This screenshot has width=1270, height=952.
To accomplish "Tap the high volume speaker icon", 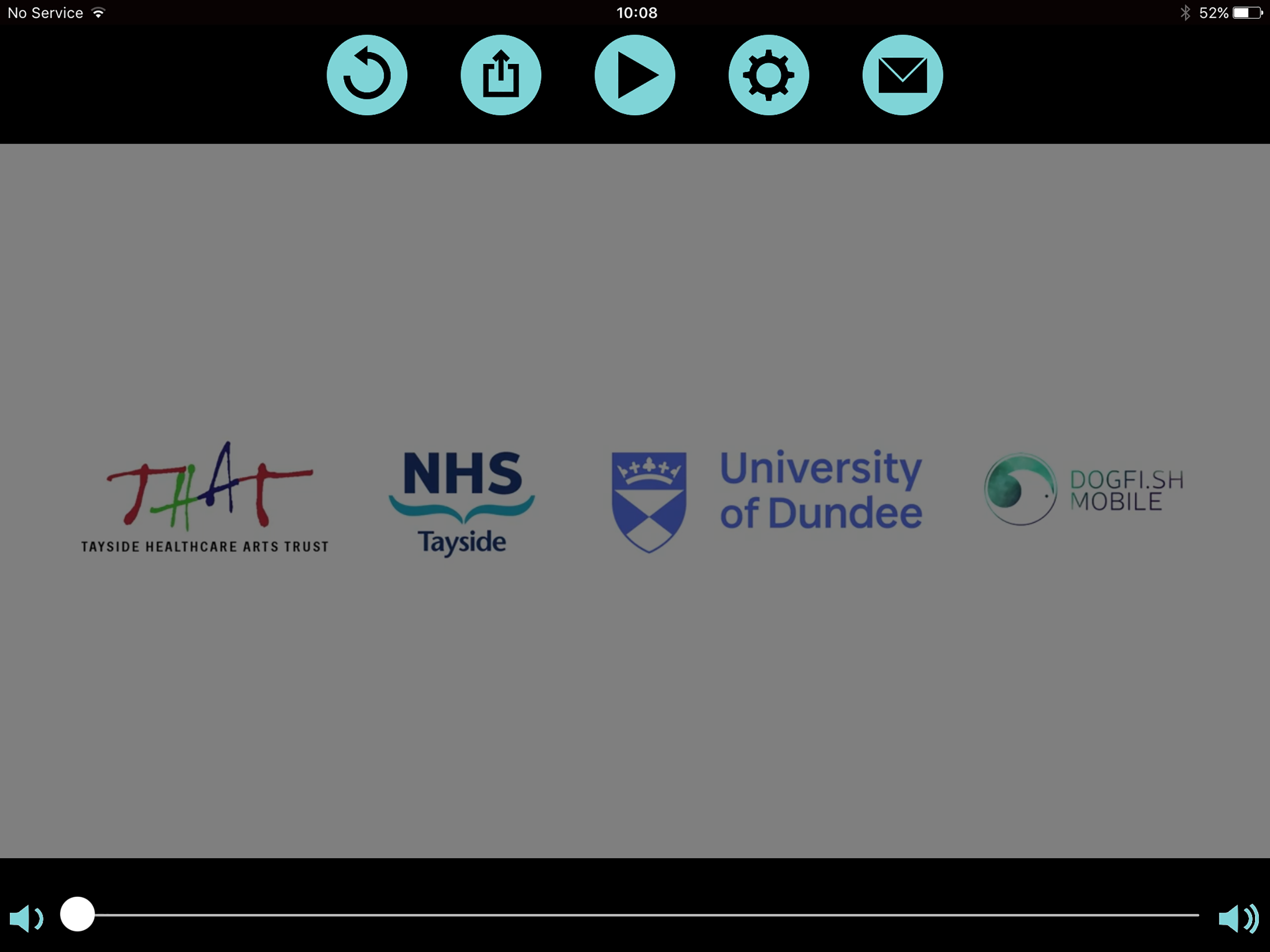I will pyautogui.click(x=1238, y=918).
